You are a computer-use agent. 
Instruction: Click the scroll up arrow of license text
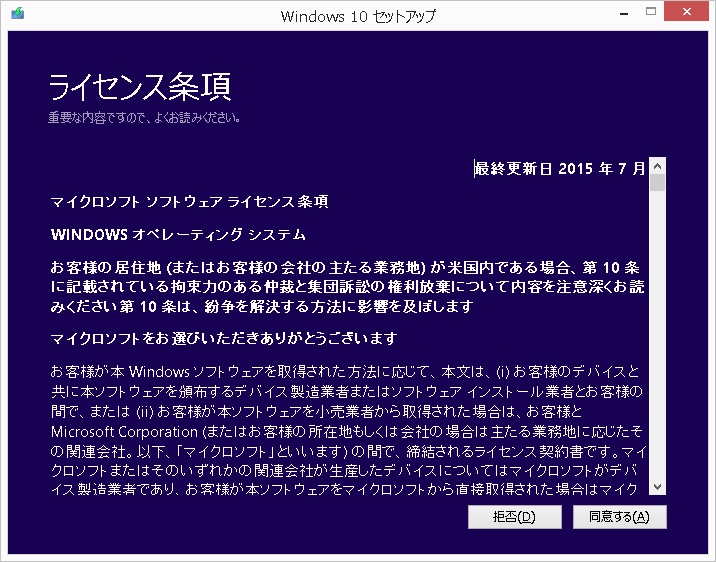pyautogui.click(x=657, y=167)
